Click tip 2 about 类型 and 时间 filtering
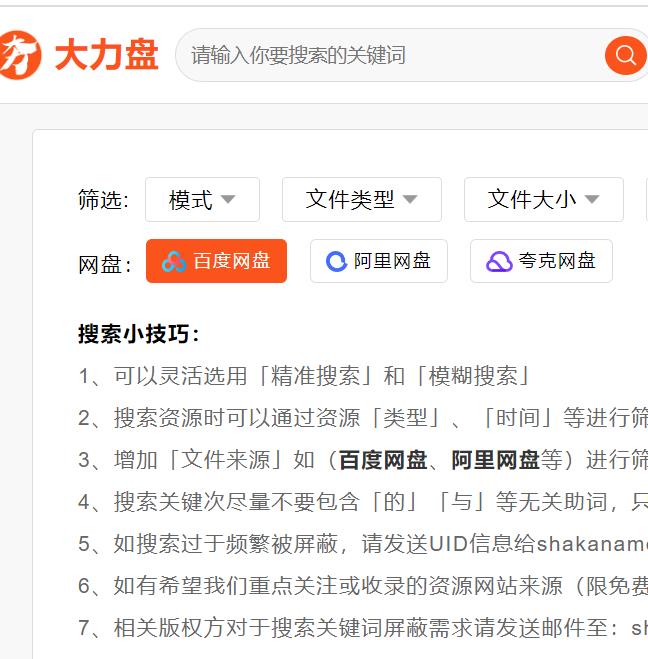 click(x=363, y=418)
